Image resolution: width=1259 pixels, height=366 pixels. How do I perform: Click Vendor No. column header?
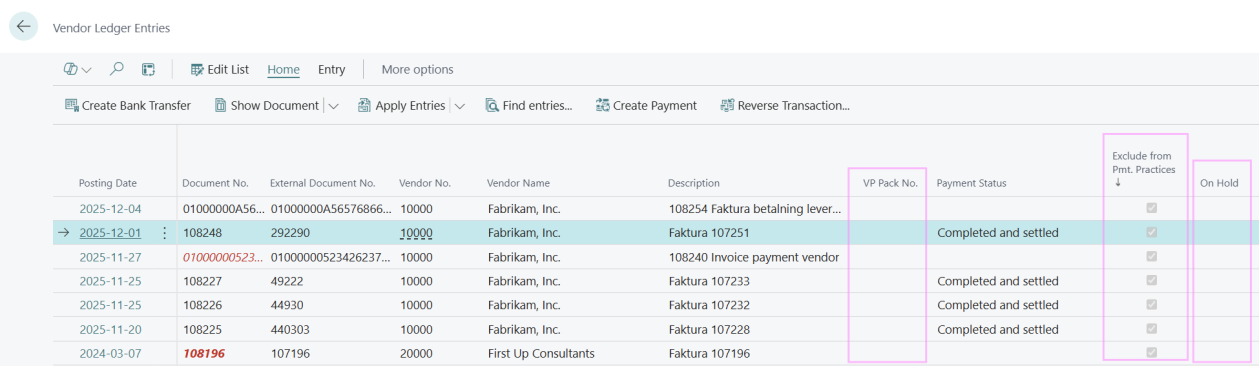click(425, 183)
